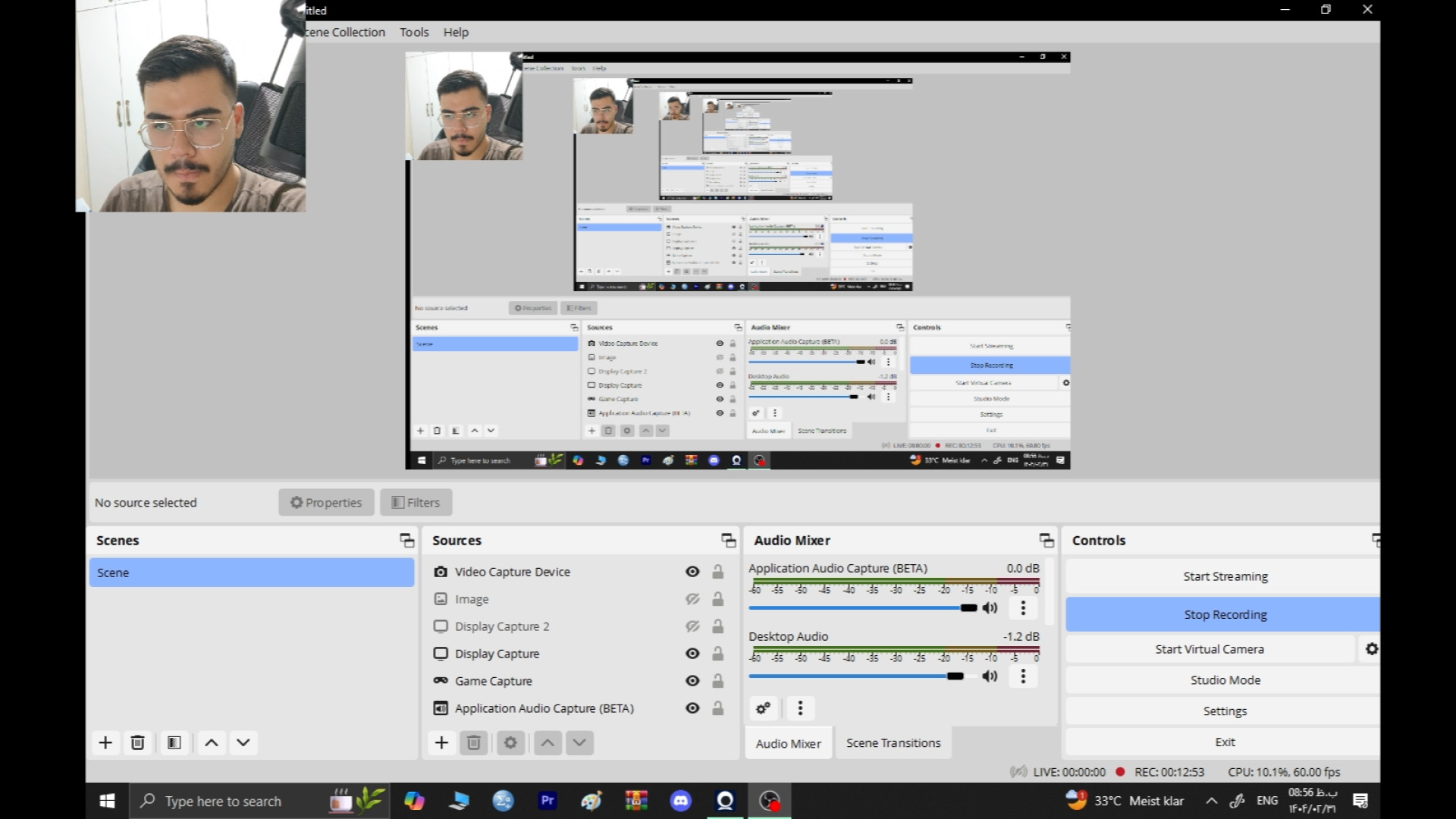Show hidden system tray icons chevron
This screenshot has width=1456, height=819.
(x=1212, y=801)
